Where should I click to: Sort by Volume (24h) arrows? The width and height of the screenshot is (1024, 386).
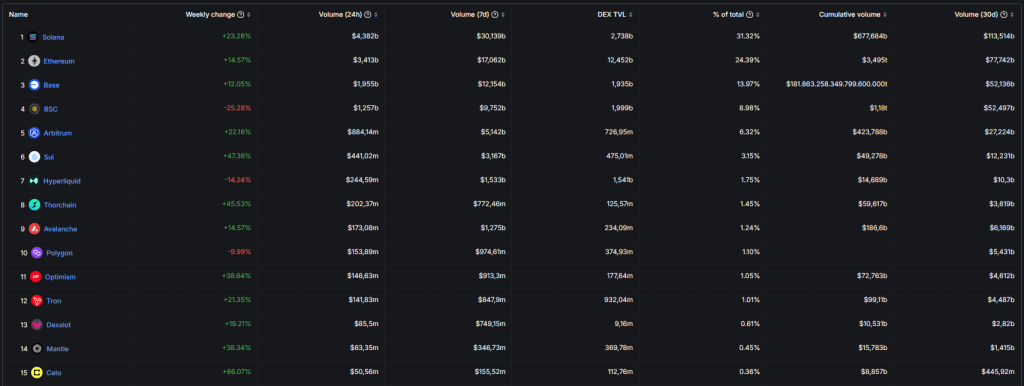click(x=376, y=14)
